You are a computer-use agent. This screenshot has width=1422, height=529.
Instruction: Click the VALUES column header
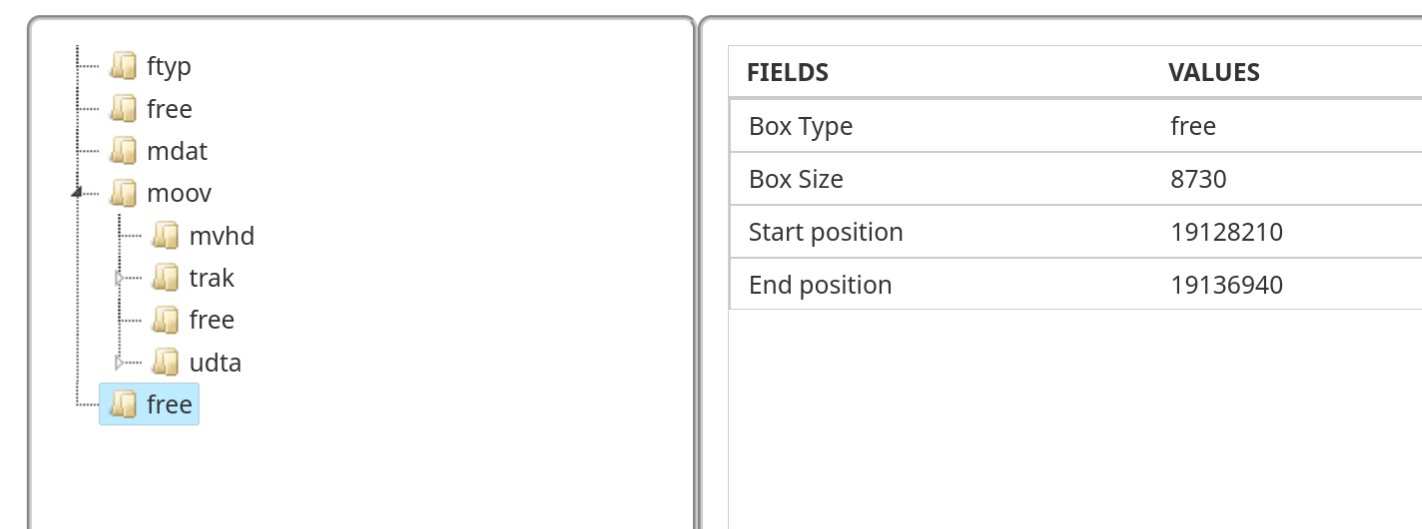[1213, 73]
